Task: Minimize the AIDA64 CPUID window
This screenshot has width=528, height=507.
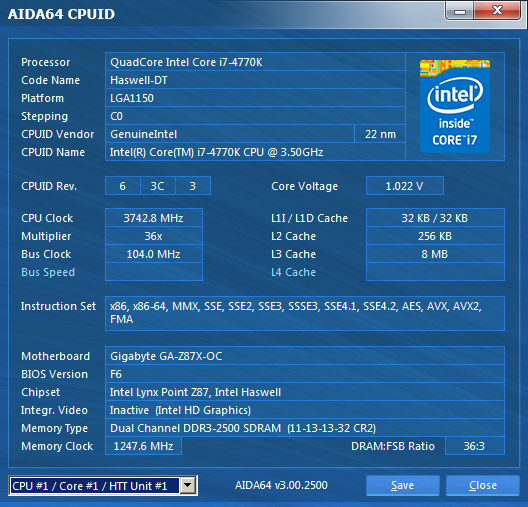Action: click(x=460, y=11)
